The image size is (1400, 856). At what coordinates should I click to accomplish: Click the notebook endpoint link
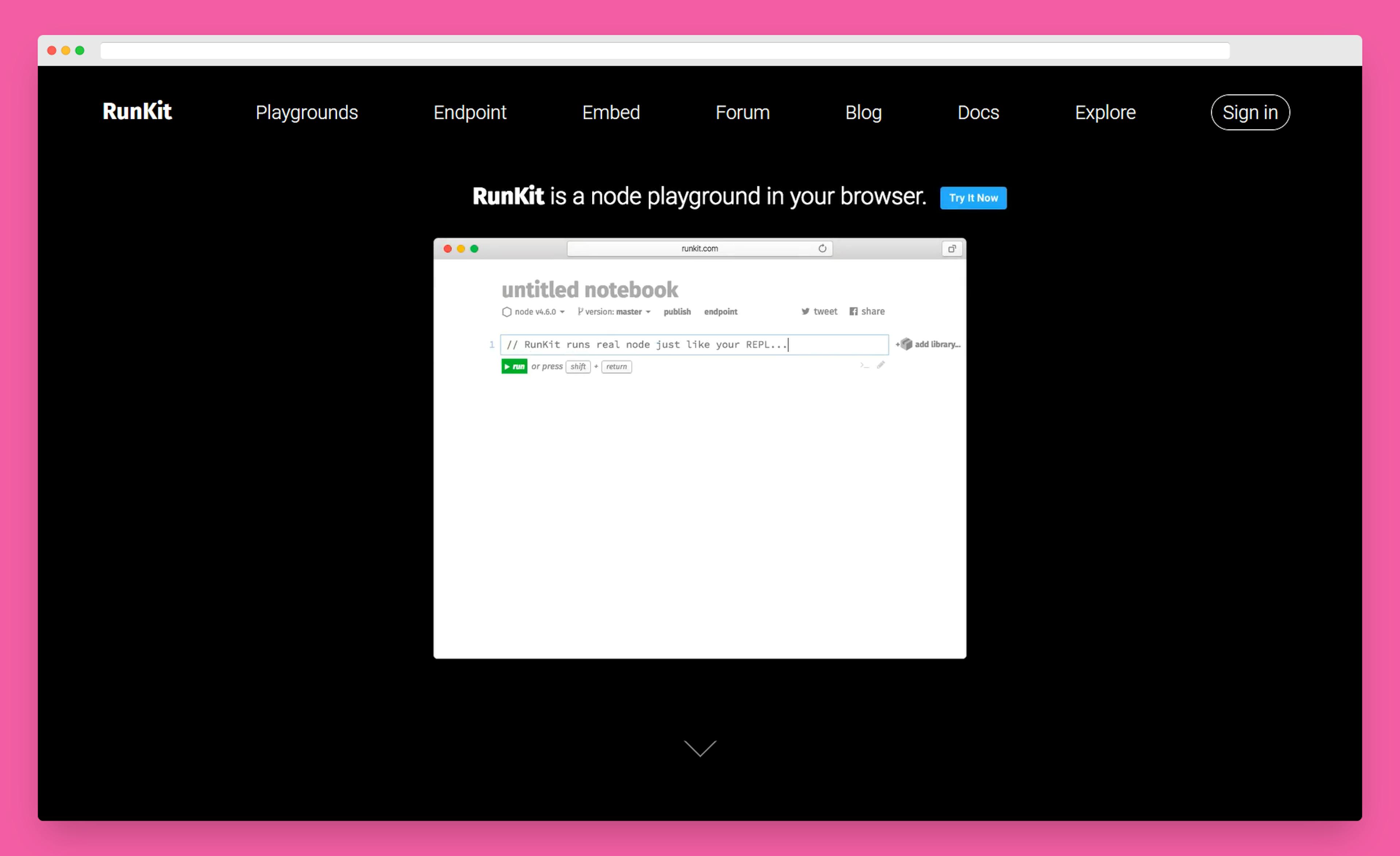pyautogui.click(x=720, y=312)
